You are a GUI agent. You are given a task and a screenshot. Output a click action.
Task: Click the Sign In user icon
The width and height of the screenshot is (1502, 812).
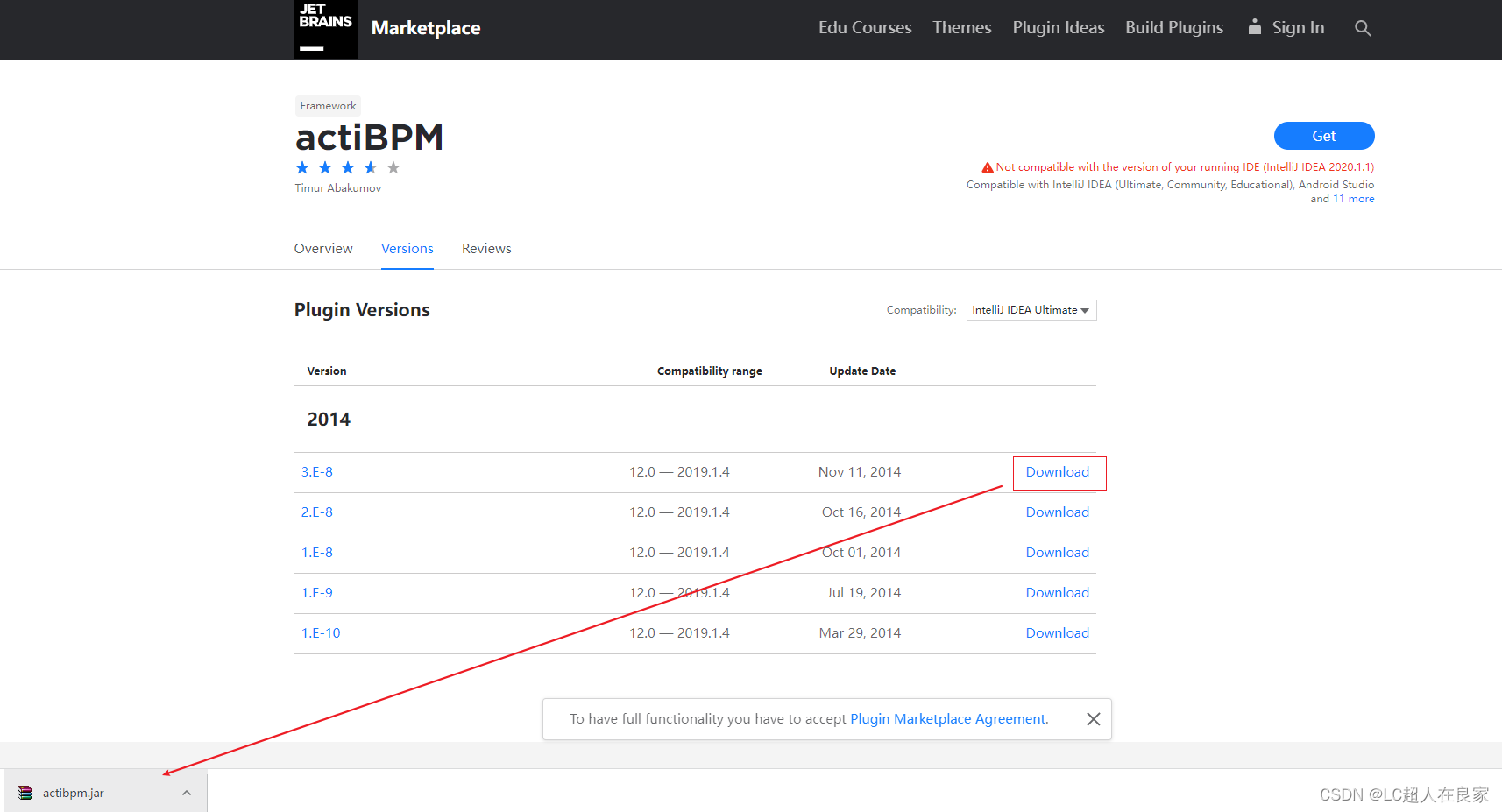tap(1255, 27)
